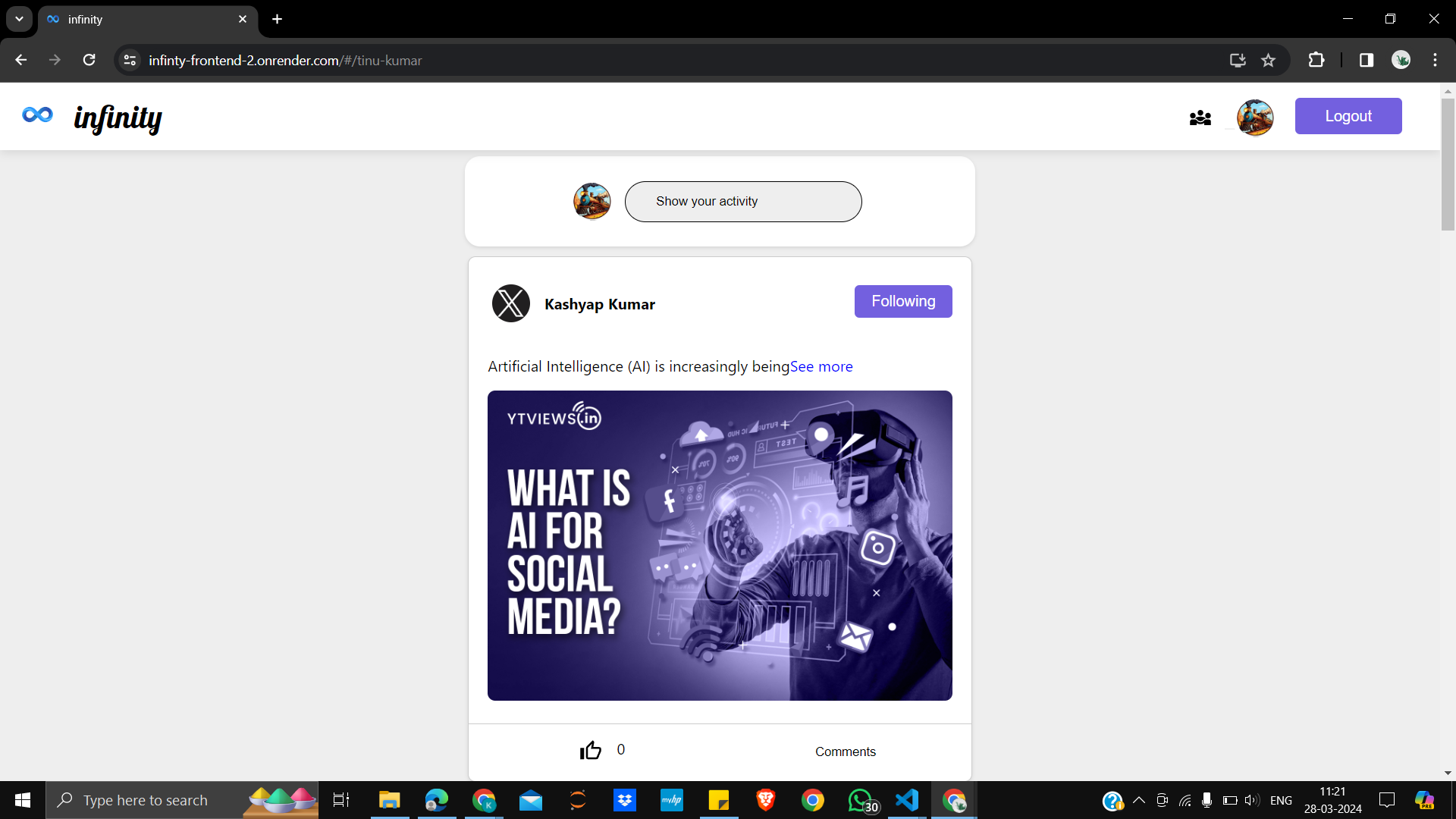This screenshot has width=1456, height=819.
Task: Click the taskbar search box
Action: point(182,800)
